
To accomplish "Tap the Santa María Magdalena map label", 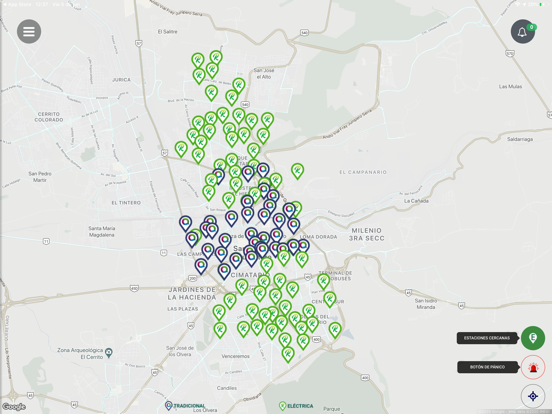I will pos(101,232).
